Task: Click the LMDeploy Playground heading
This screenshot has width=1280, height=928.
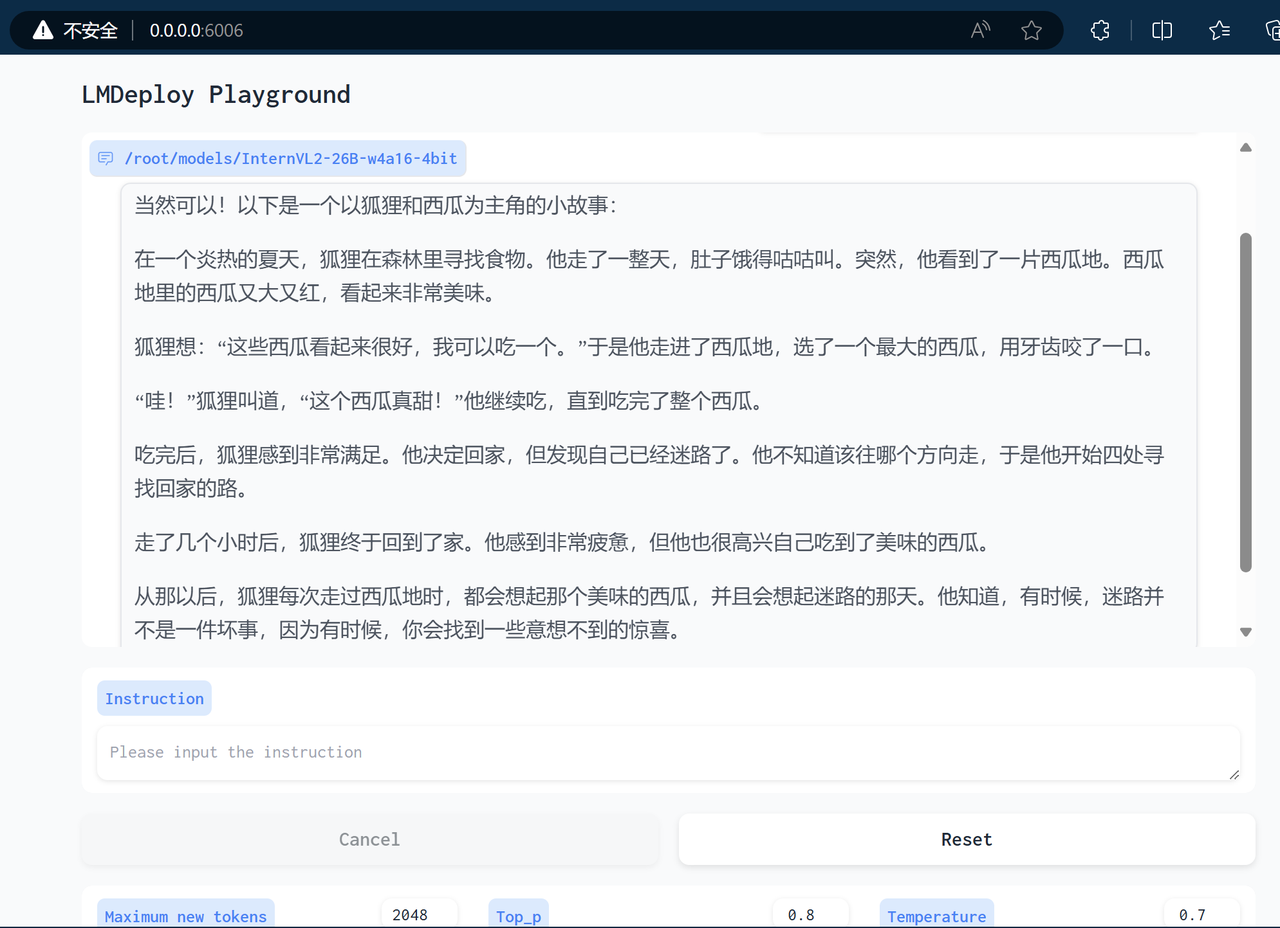Action: click(x=216, y=95)
